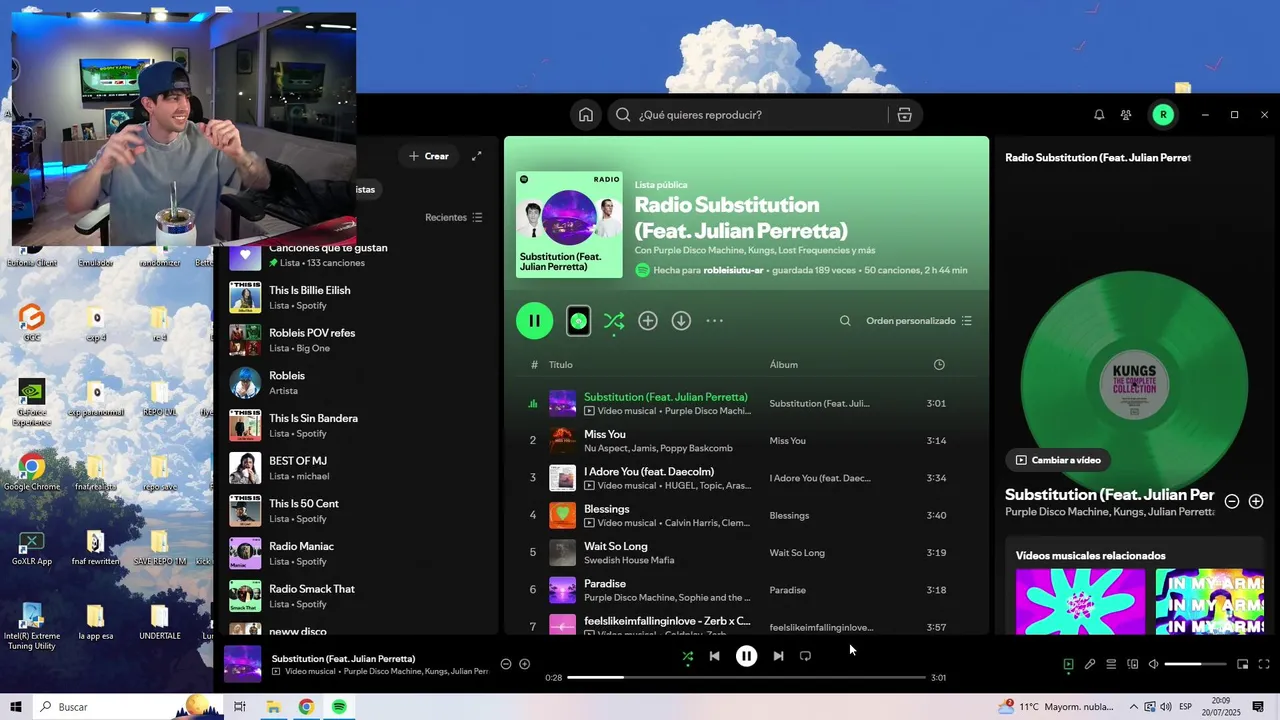Adjust the volume slider
This screenshot has height=720, width=1280.
1195,664
